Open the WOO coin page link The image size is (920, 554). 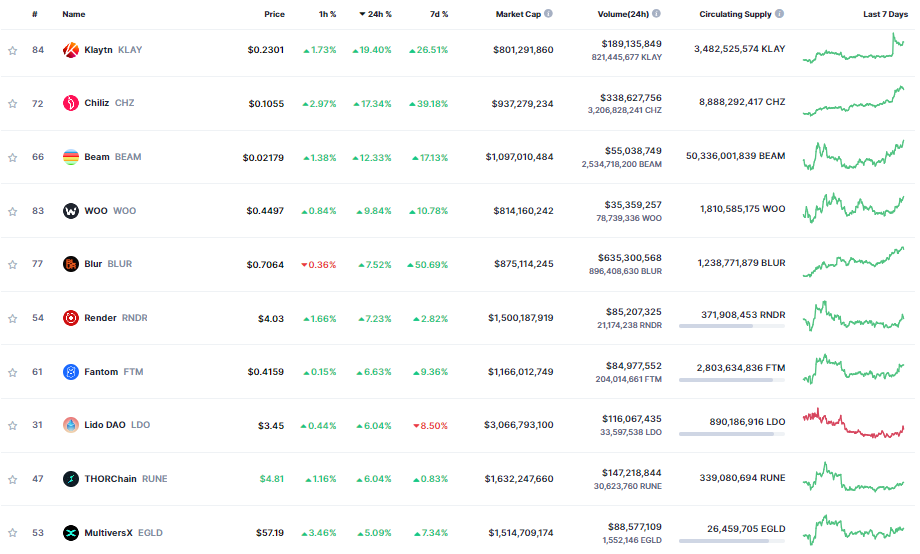(x=110, y=211)
